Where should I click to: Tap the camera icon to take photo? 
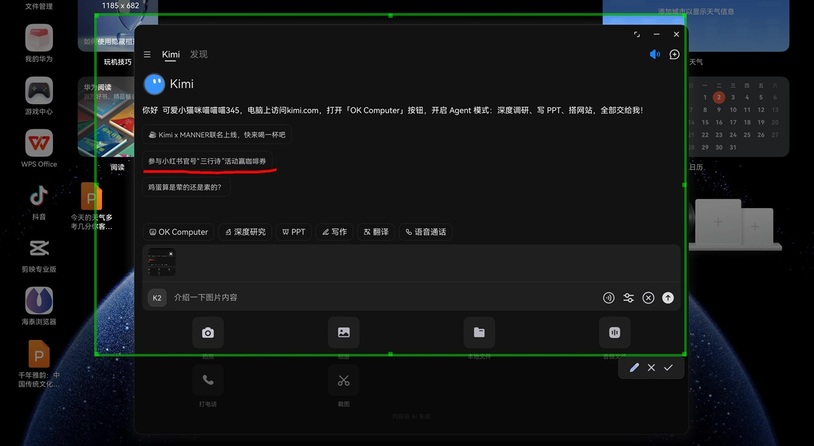[x=208, y=333]
